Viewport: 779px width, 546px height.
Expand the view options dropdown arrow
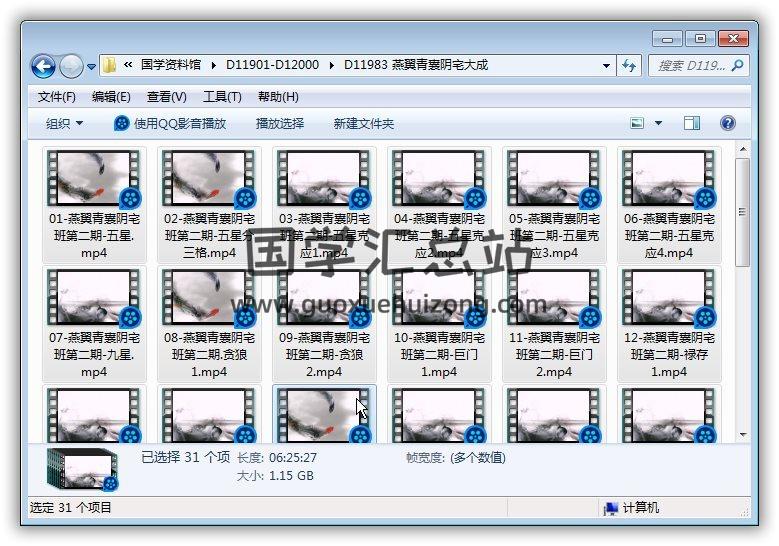658,123
